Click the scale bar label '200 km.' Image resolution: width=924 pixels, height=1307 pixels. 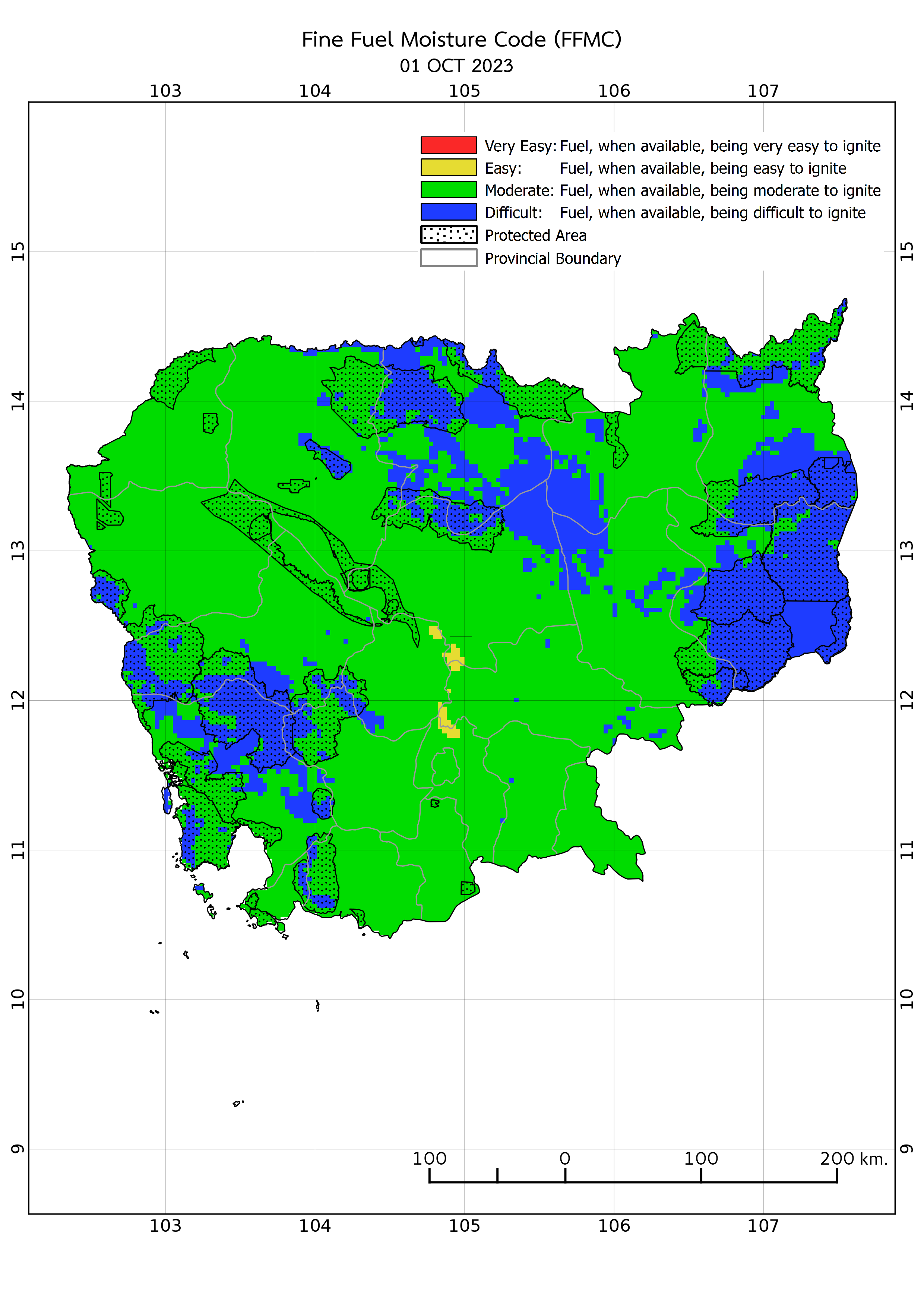854,1158
